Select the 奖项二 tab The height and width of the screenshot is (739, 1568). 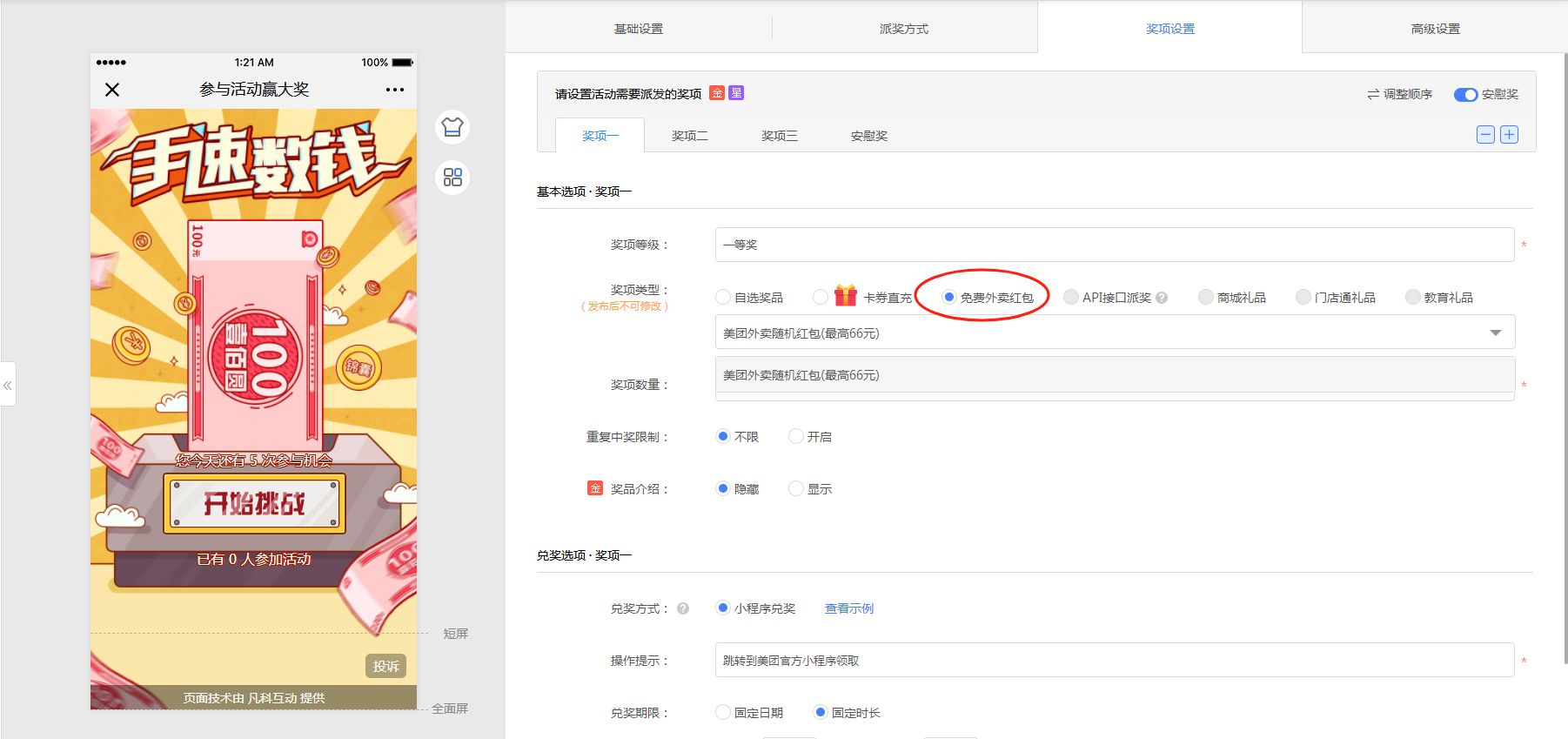(x=689, y=136)
